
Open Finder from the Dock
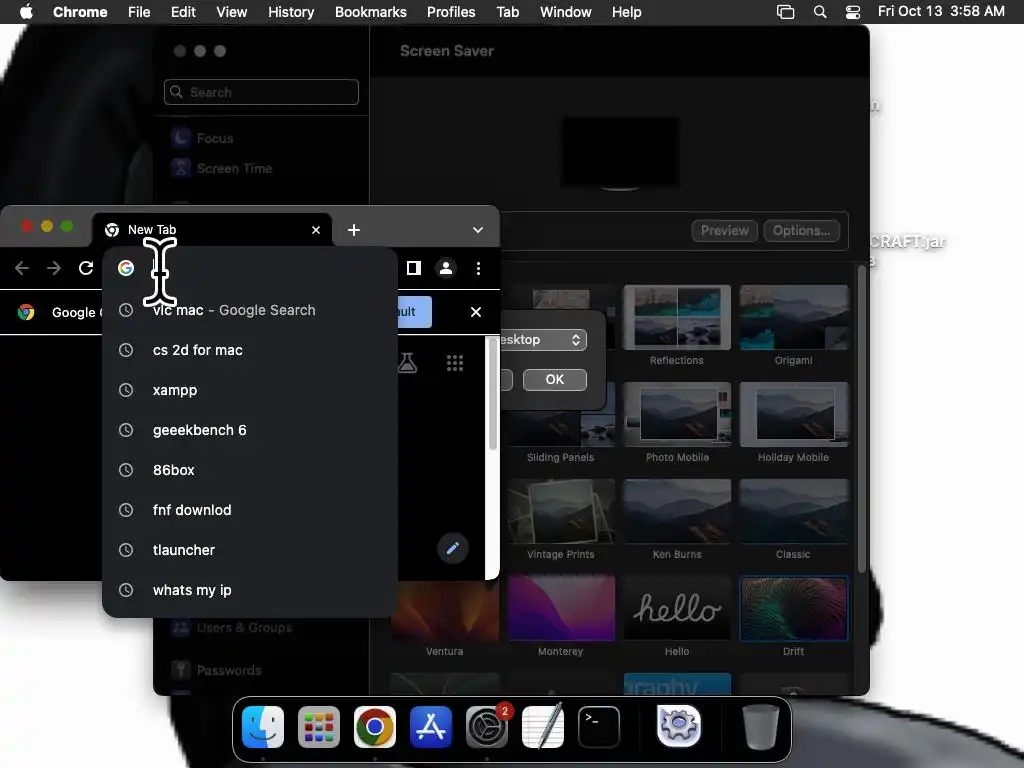click(x=263, y=726)
